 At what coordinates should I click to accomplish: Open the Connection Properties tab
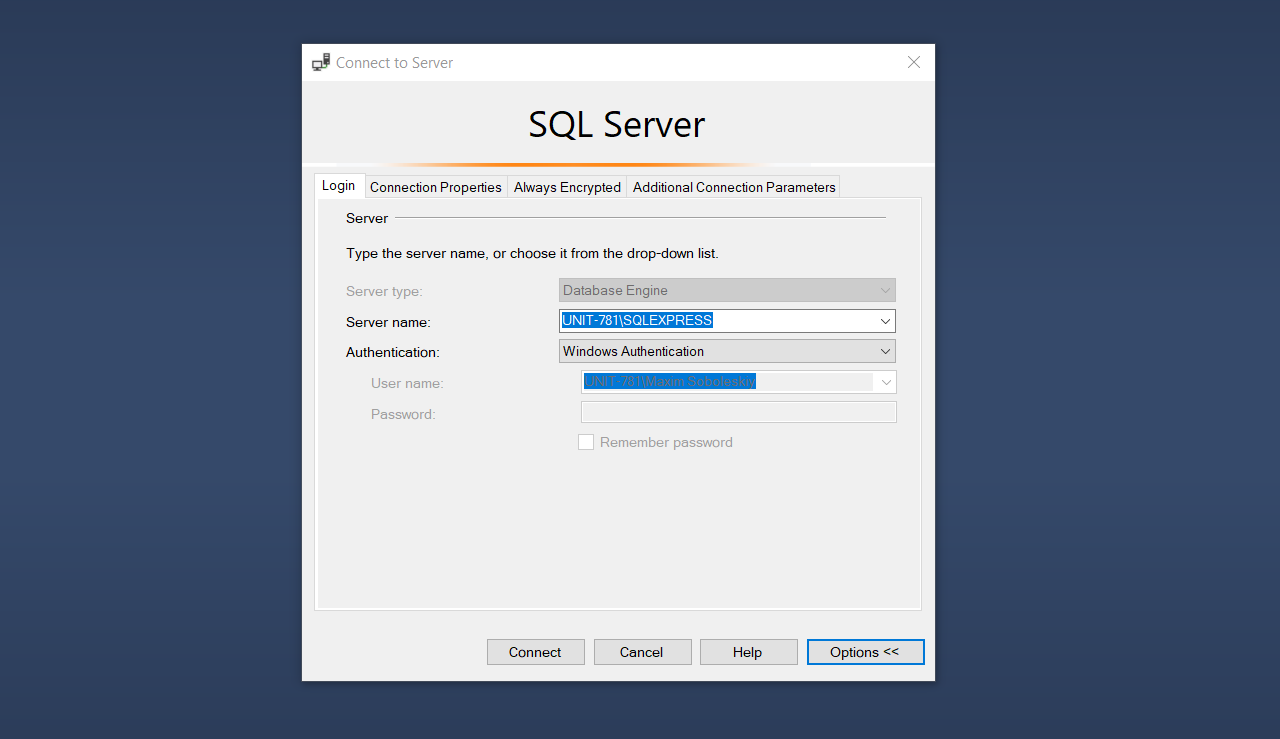pos(436,187)
